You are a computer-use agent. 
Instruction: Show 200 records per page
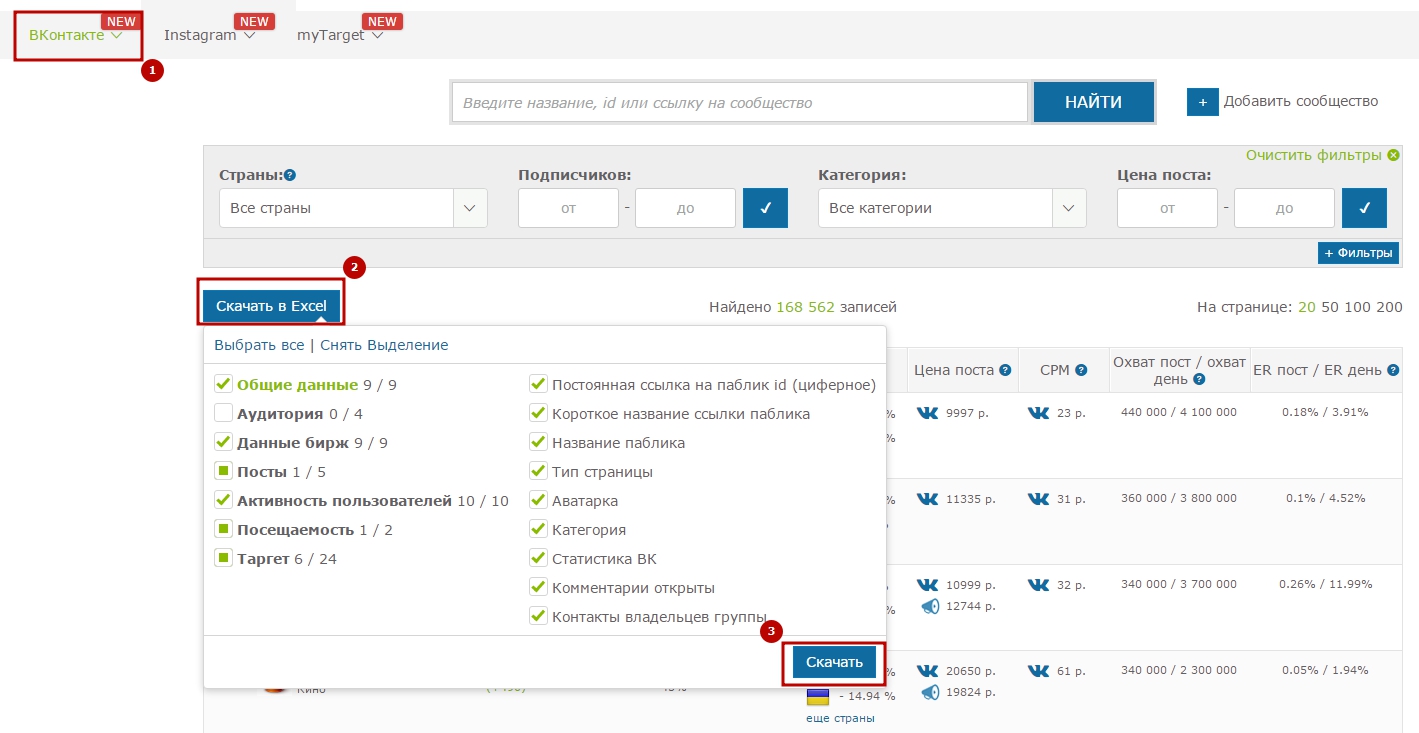pyautogui.click(x=1389, y=307)
